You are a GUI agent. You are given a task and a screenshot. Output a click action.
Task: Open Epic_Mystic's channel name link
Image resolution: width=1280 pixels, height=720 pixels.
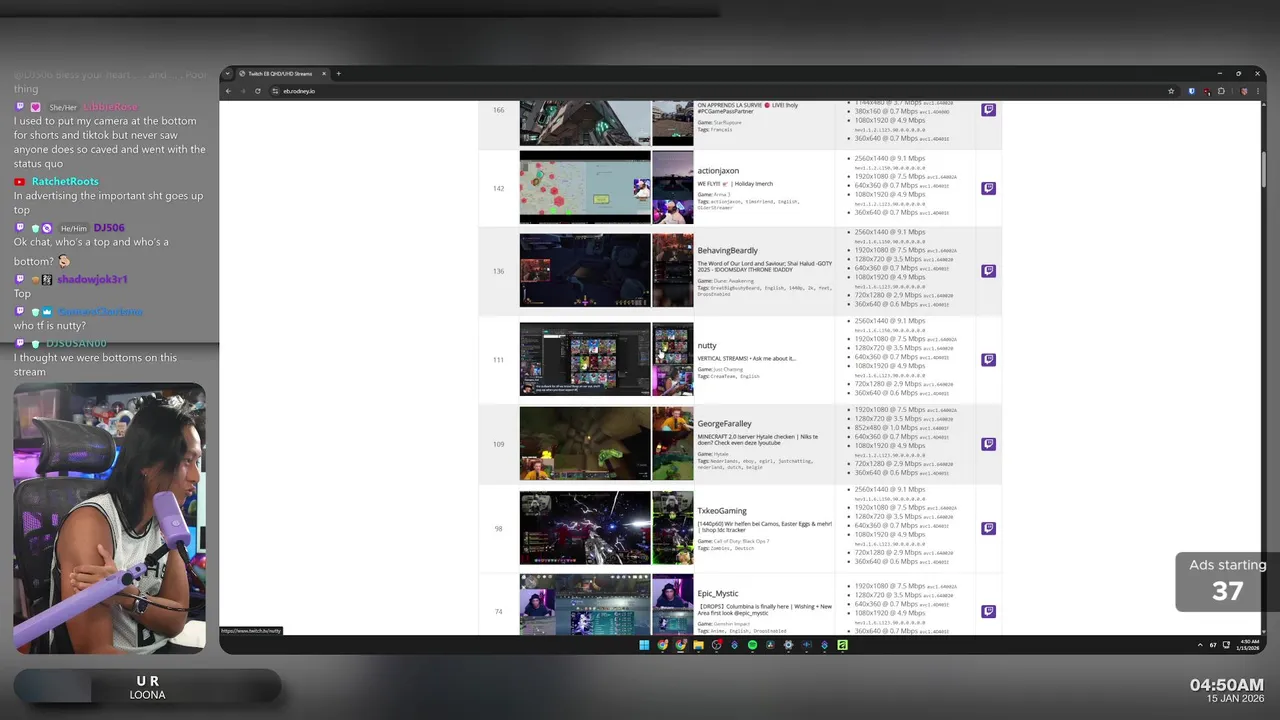click(x=718, y=594)
